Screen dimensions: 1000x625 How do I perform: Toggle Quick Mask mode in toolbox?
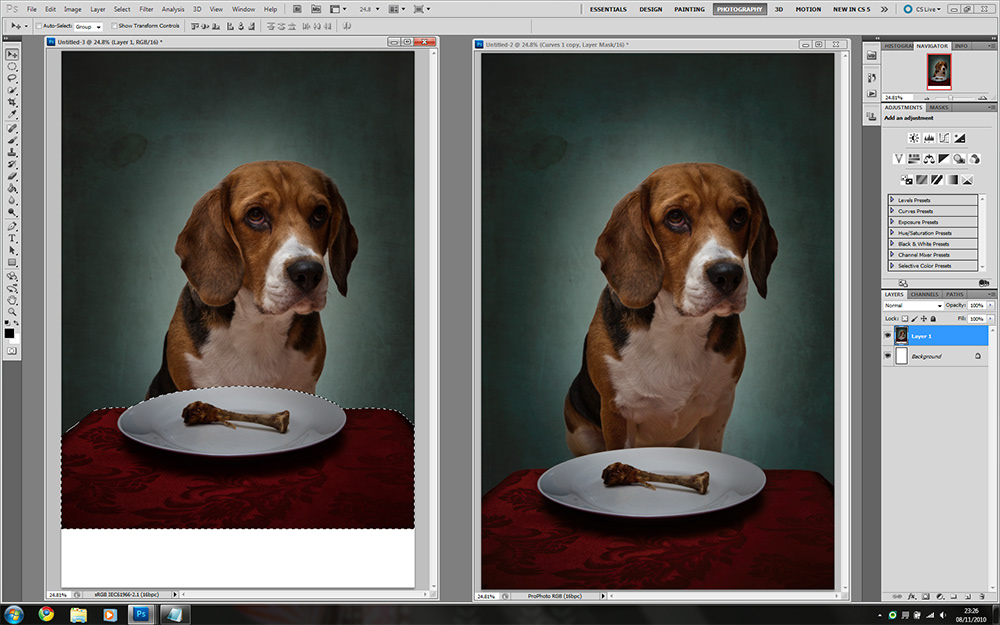pyautogui.click(x=11, y=351)
